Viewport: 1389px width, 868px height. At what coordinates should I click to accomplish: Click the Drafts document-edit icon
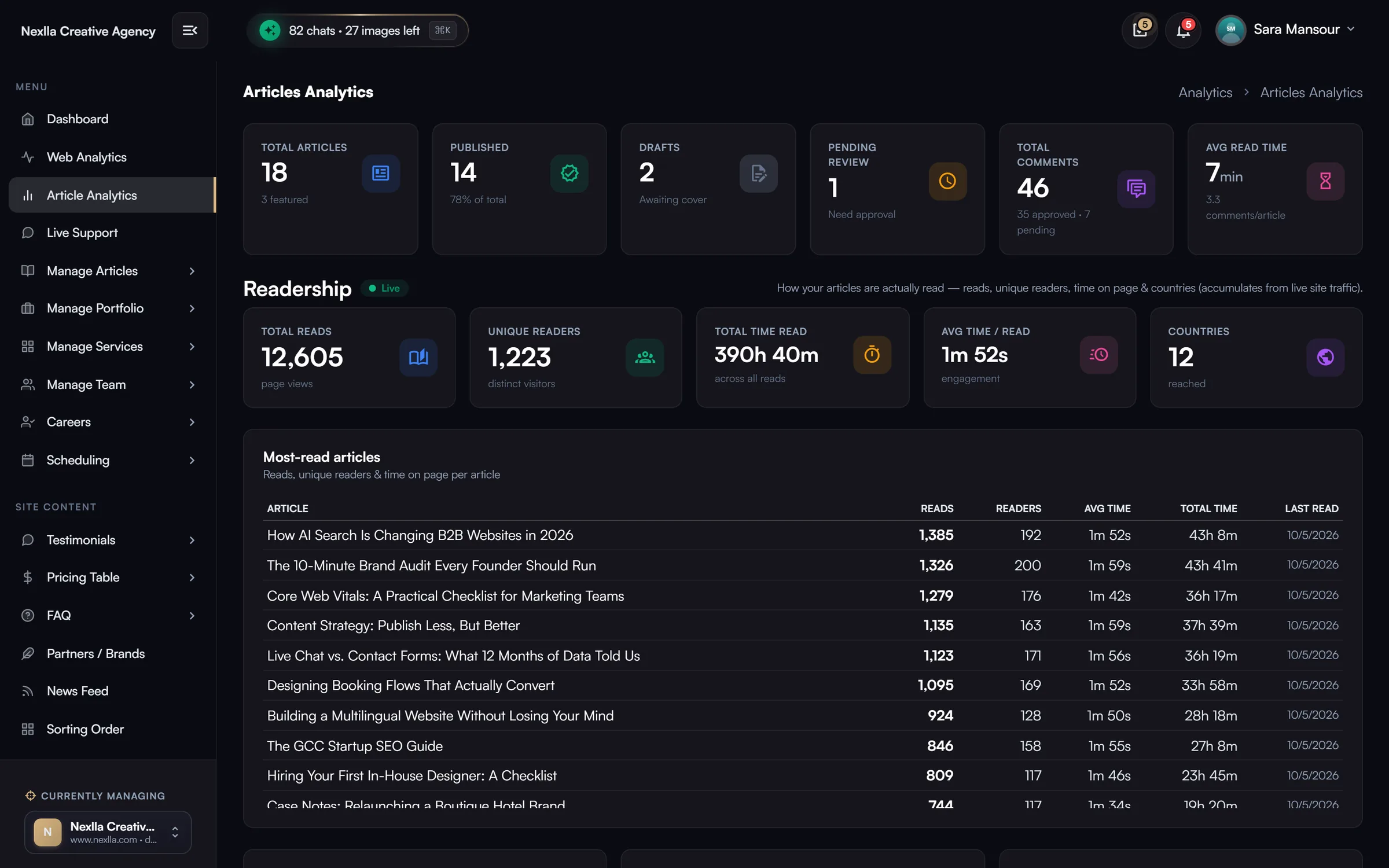pyautogui.click(x=758, y=173)
